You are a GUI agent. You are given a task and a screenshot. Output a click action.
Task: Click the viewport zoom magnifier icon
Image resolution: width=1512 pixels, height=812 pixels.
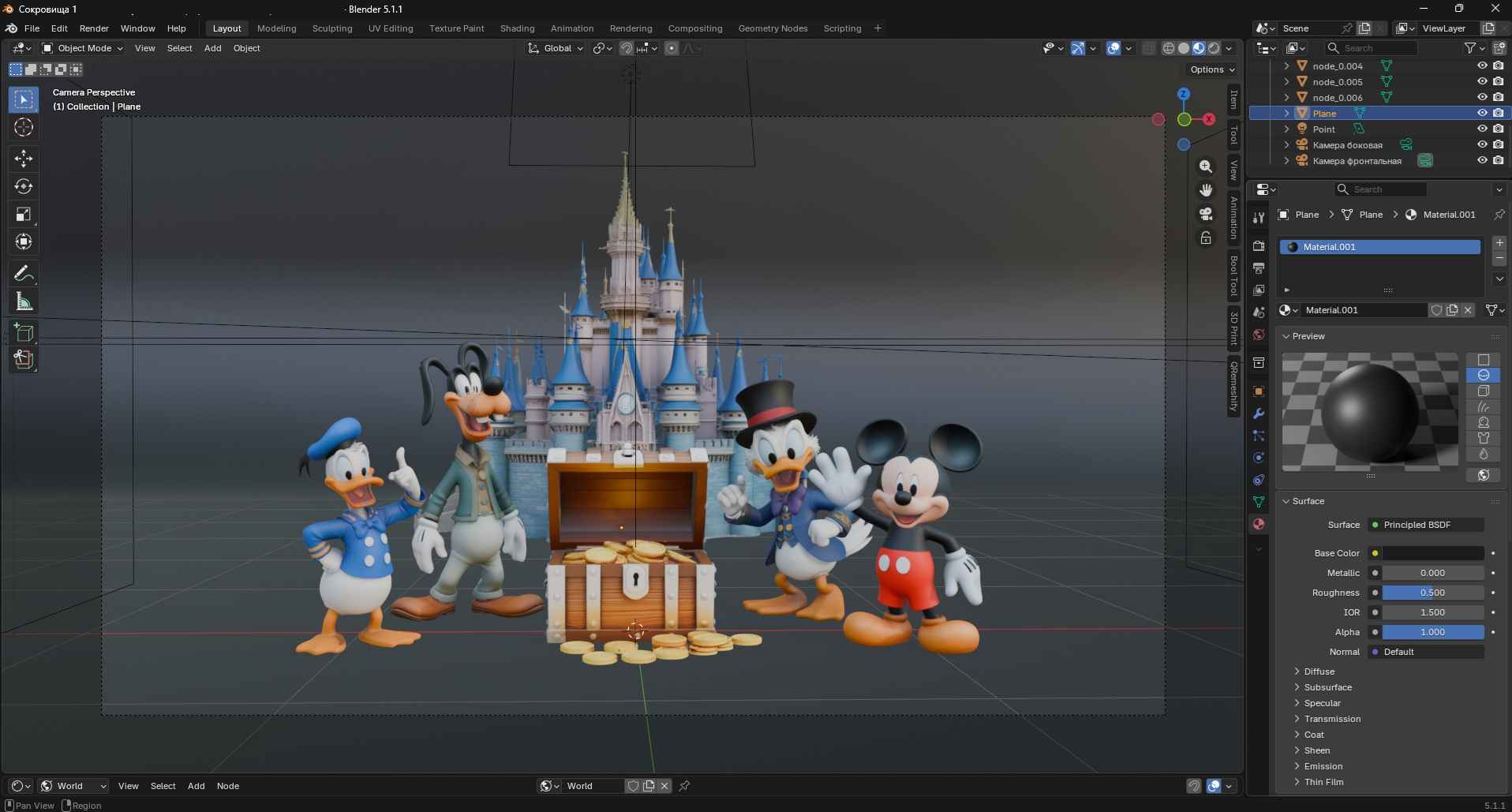coord(1206,167)
